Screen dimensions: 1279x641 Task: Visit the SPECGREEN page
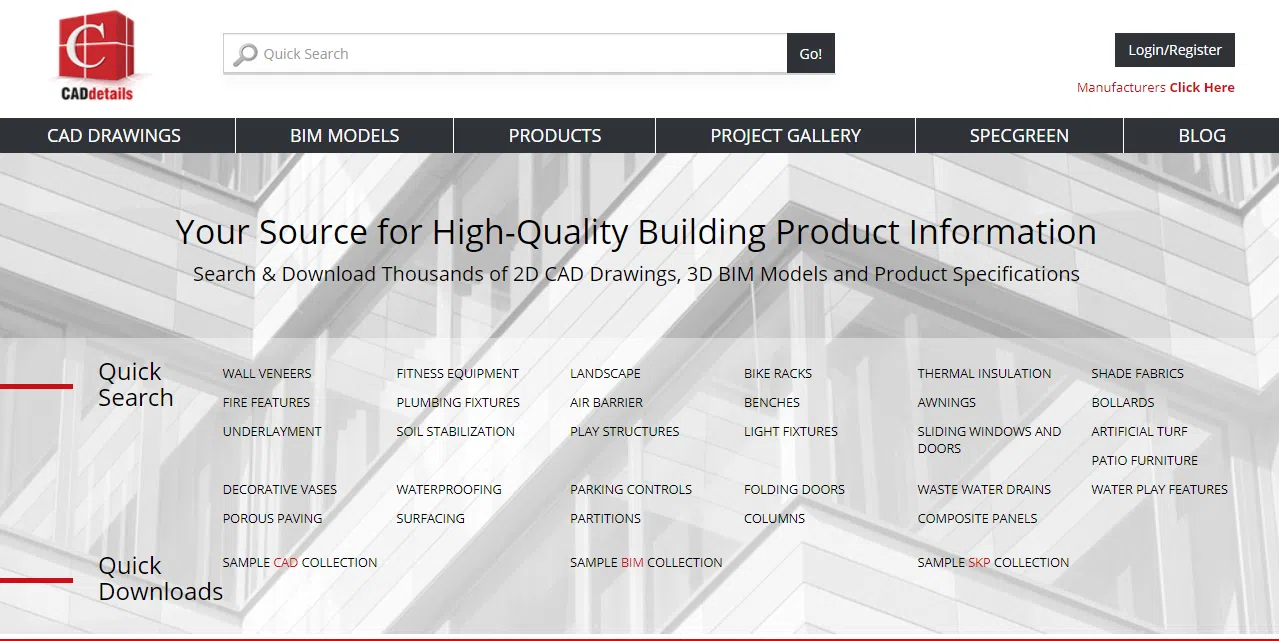(x=1019, y=135)
